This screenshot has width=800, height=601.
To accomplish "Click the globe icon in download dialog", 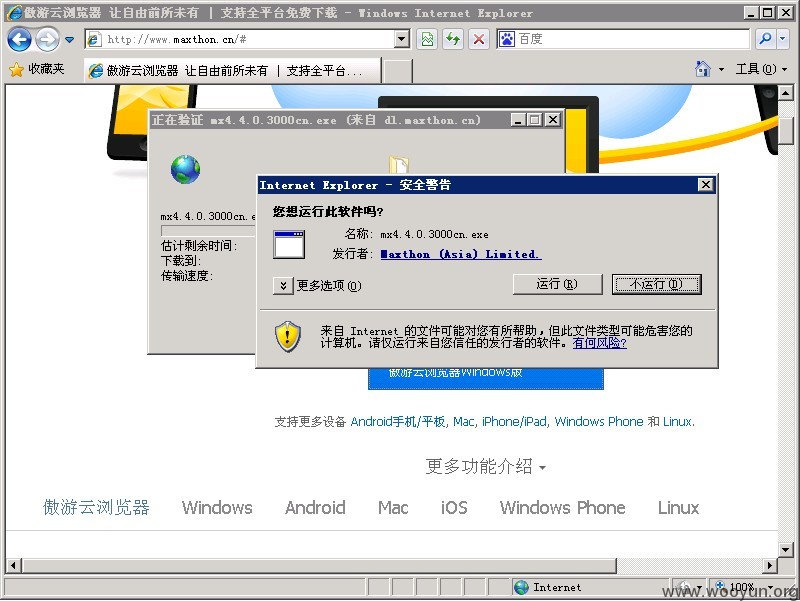I will pos(185,169).
